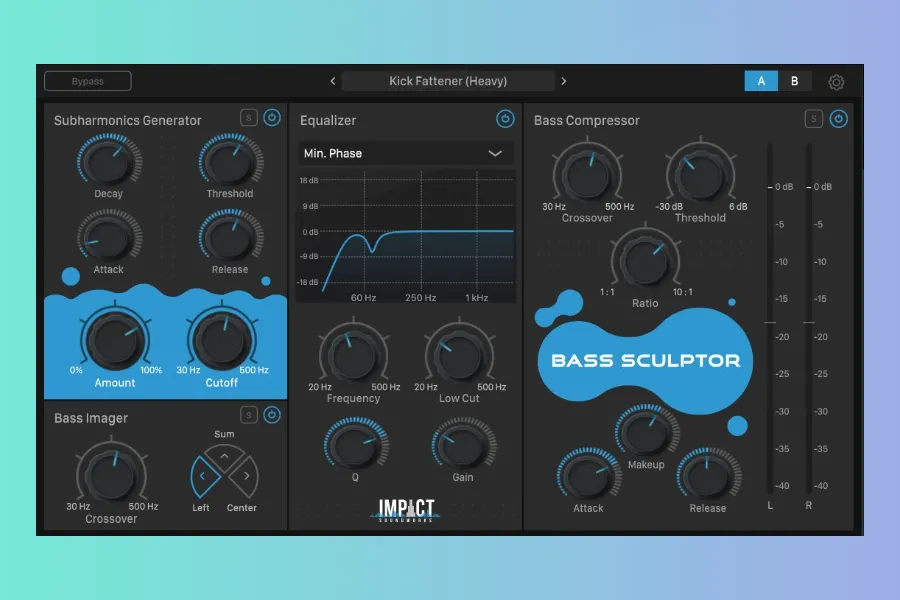Click Bass Compressor solo S icon
The height and width of the screenshot is (600, 900).
(x=814, y=120)
